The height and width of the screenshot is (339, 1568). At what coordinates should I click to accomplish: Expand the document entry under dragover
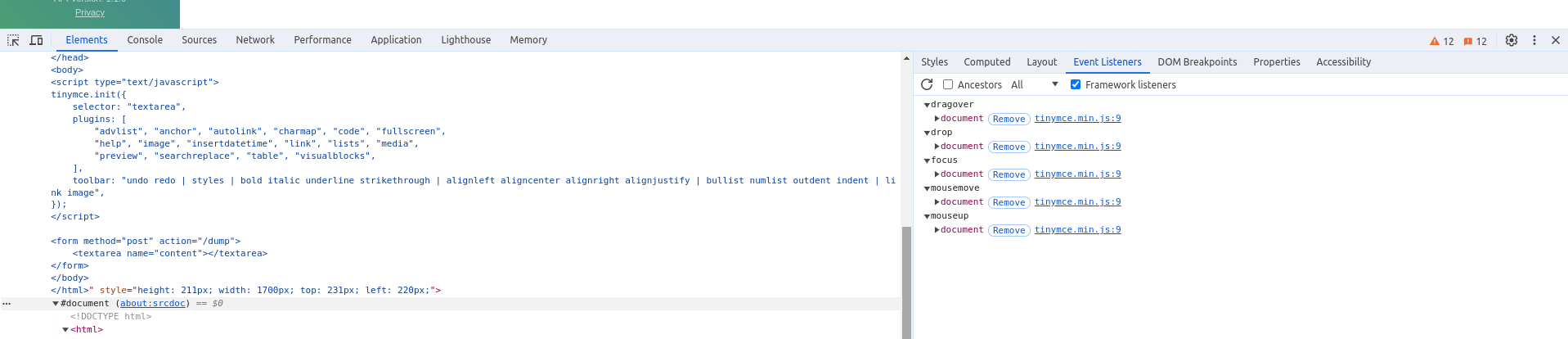(x=937, y=119)
